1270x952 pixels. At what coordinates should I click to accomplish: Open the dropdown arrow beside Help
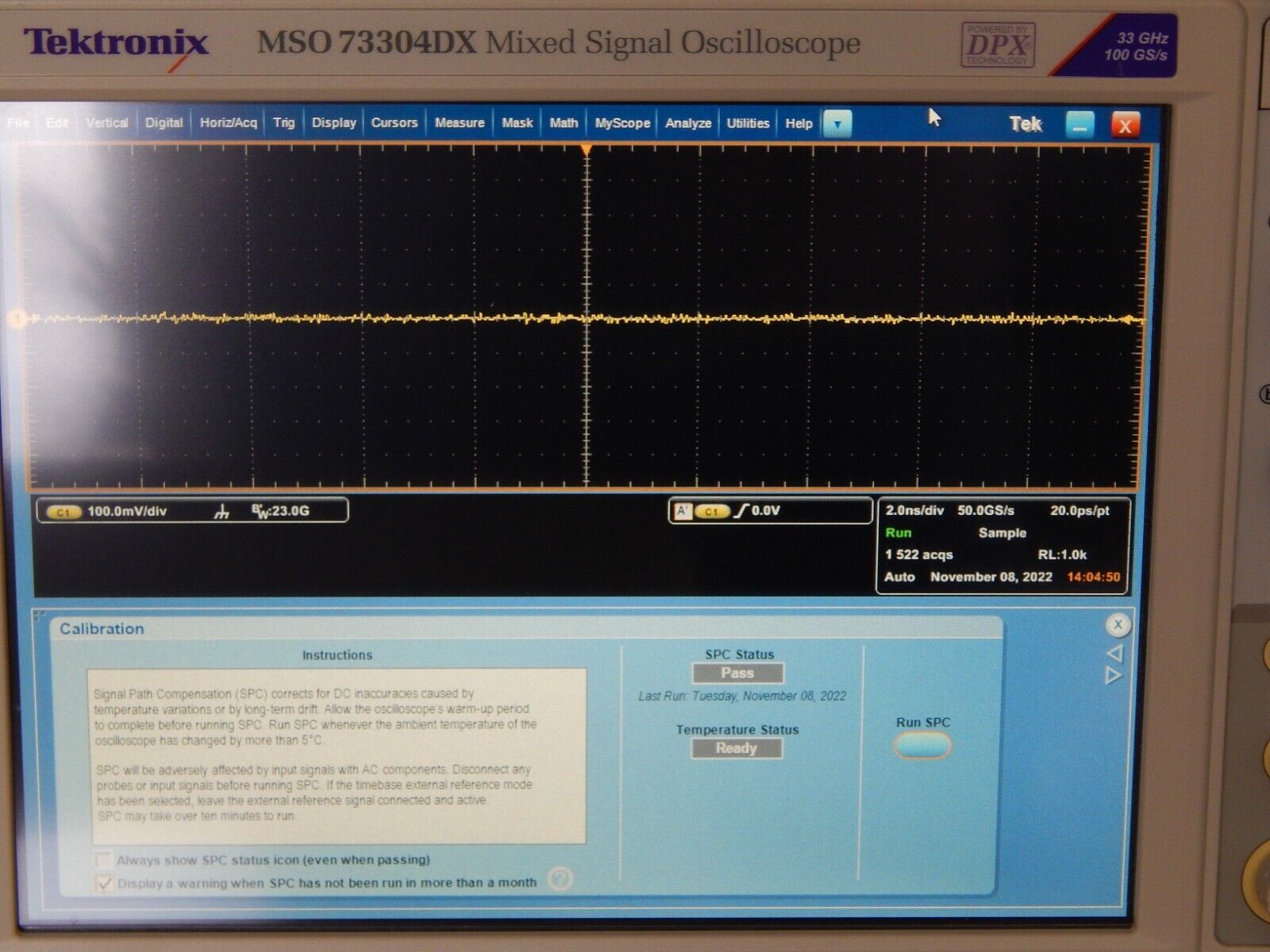(x=837, y=124)
